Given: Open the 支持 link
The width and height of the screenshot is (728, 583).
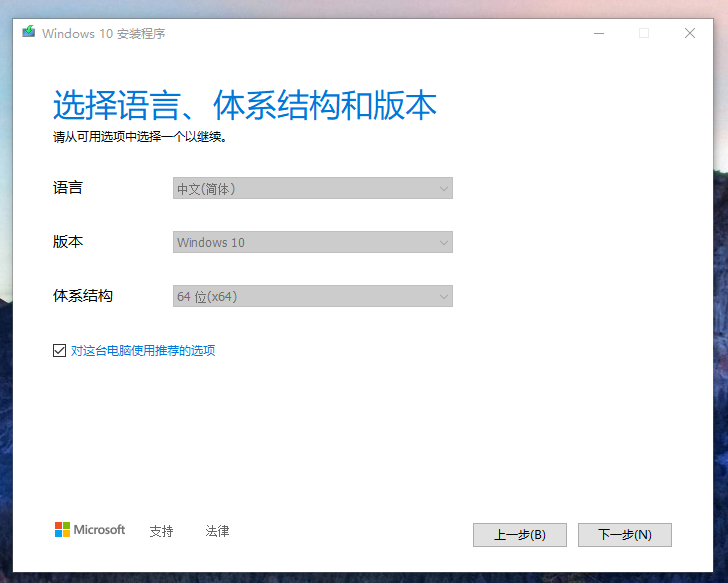Looking at the screenshot, I should (x=162, y=531).
